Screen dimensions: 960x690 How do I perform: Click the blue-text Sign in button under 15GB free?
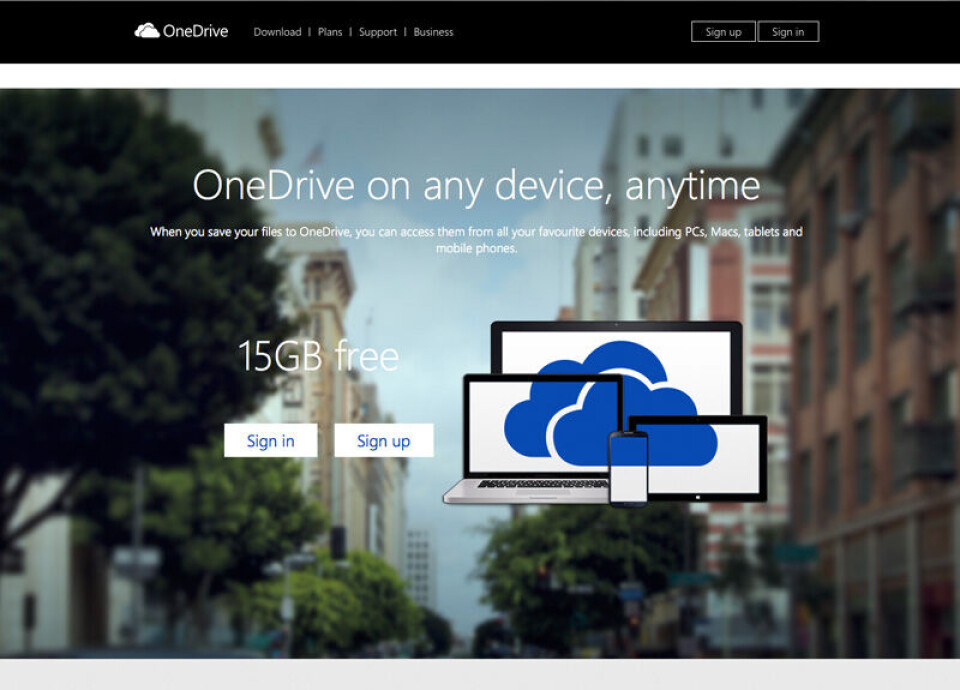(271, 440)
